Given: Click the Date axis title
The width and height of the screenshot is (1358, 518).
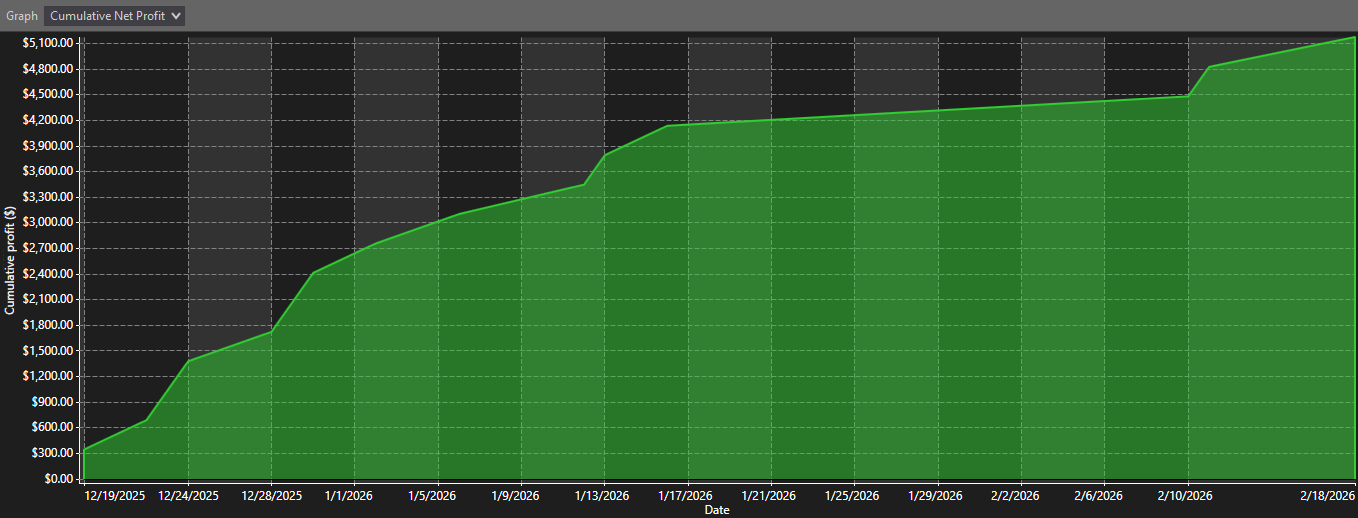Looking at the screenshot, I should point(717,510).
